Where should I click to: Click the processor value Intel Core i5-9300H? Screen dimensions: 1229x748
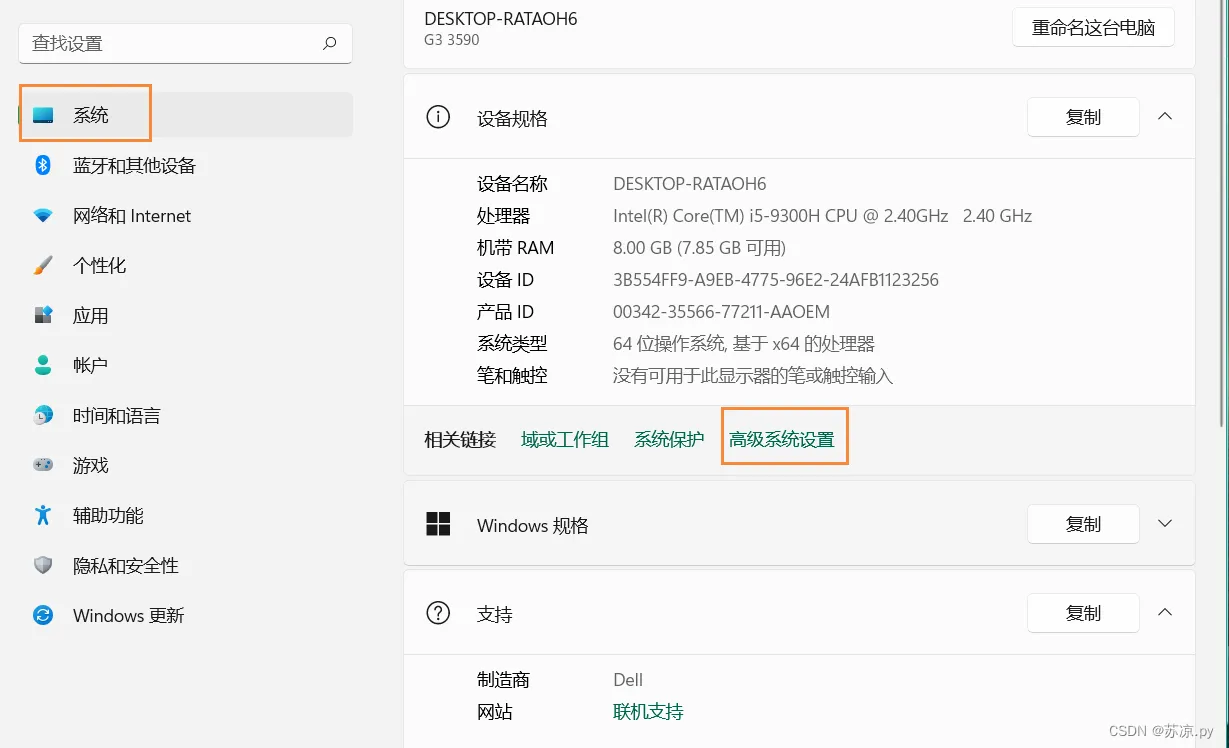tap(822, 216)
